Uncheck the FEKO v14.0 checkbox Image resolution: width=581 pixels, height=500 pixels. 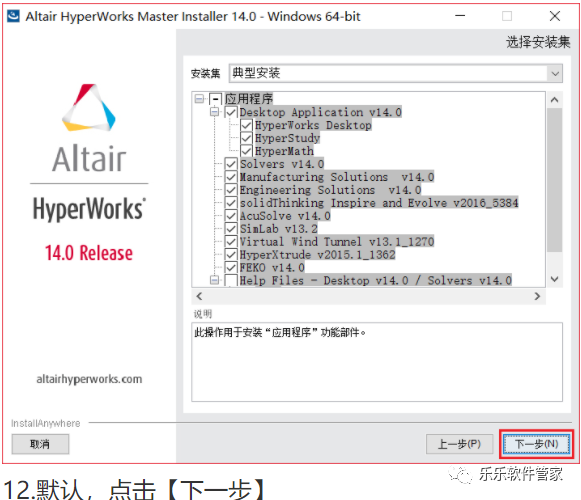231,267
